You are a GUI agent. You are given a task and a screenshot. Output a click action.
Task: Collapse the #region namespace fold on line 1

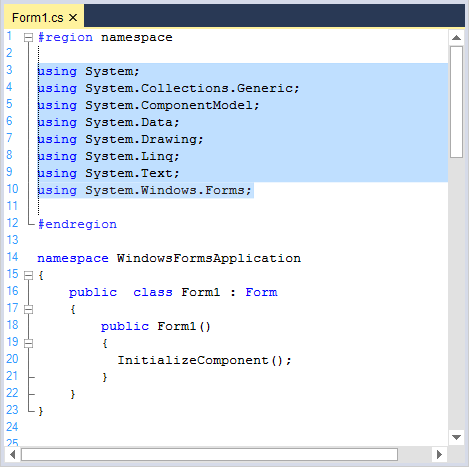[29, 38]
